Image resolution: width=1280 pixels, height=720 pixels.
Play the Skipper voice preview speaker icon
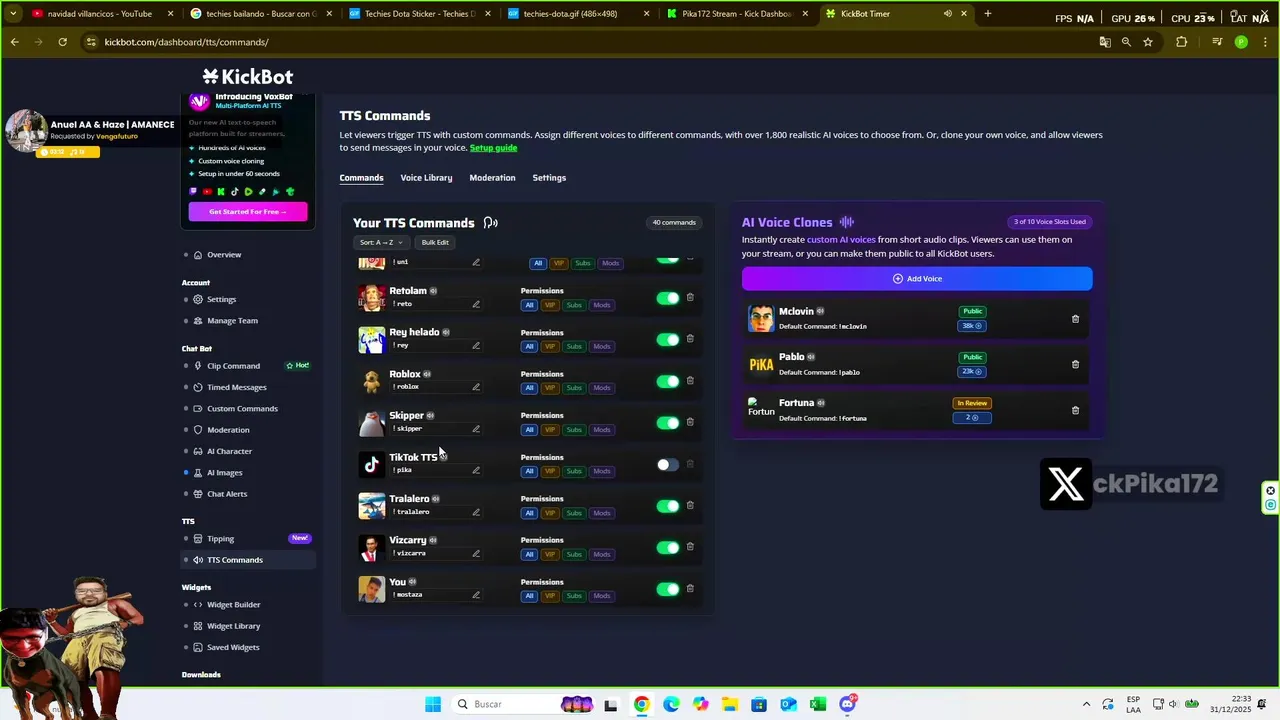tap(431, 415)
